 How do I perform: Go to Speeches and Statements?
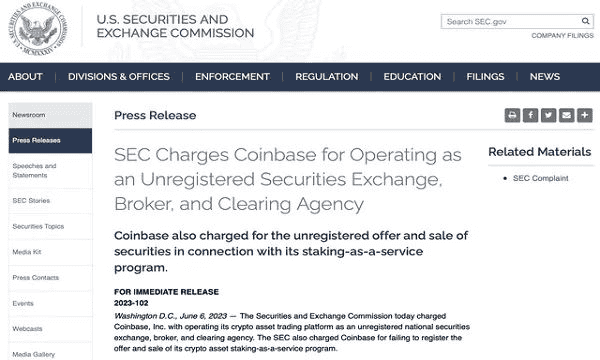(x=50, y=171)
